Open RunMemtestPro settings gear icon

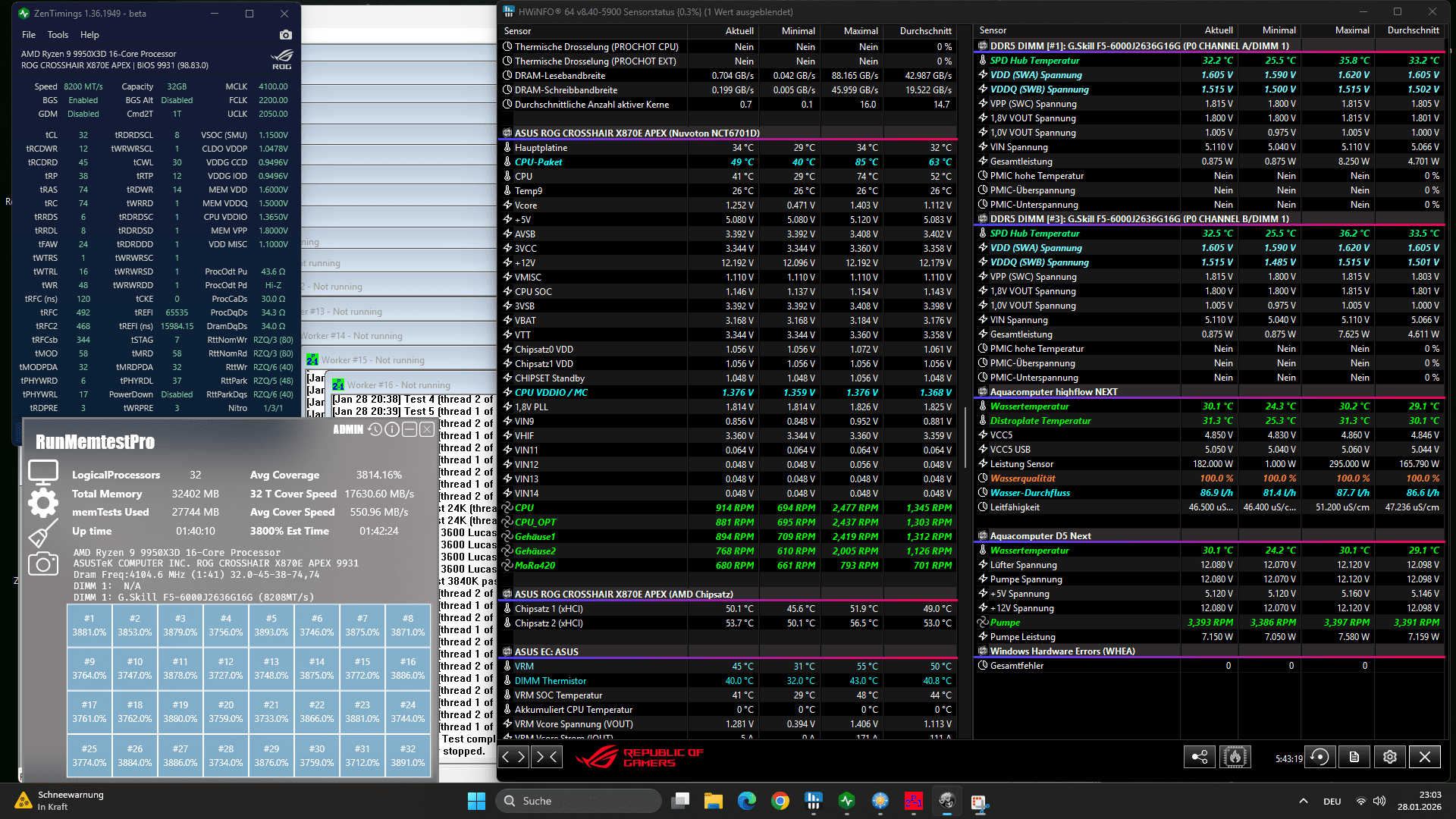click(x=42, y=503)
